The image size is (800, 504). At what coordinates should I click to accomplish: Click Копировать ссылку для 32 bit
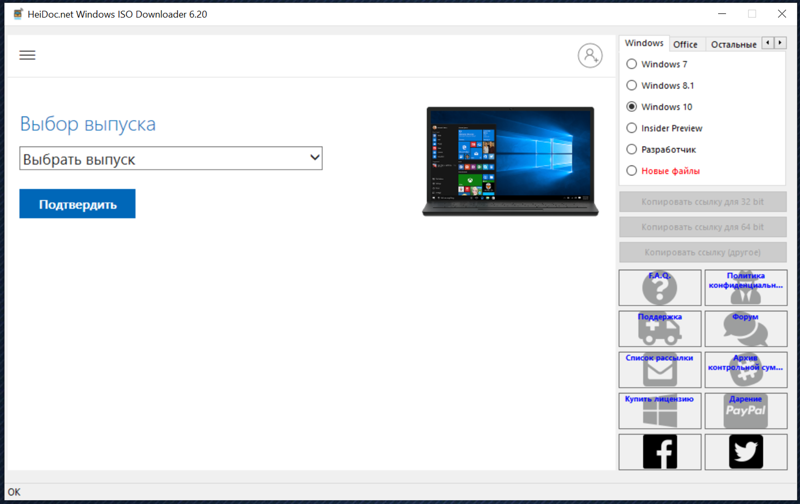703,201
